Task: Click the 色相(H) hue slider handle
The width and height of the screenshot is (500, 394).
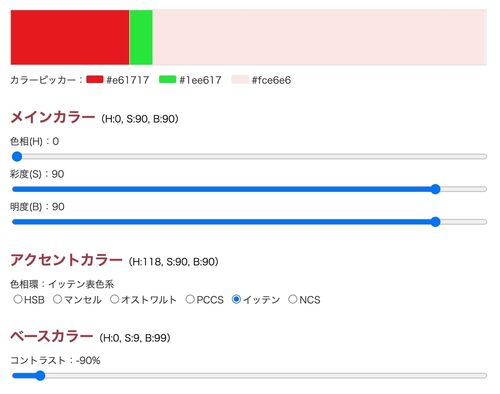Action: pos(17,156)
